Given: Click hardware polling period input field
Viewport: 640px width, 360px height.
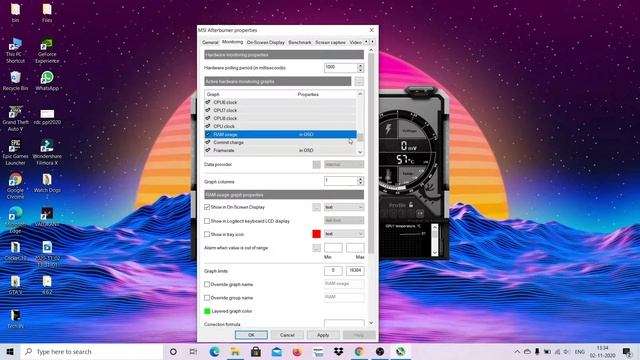Looking at the screenshot, I should pos(340,68).
